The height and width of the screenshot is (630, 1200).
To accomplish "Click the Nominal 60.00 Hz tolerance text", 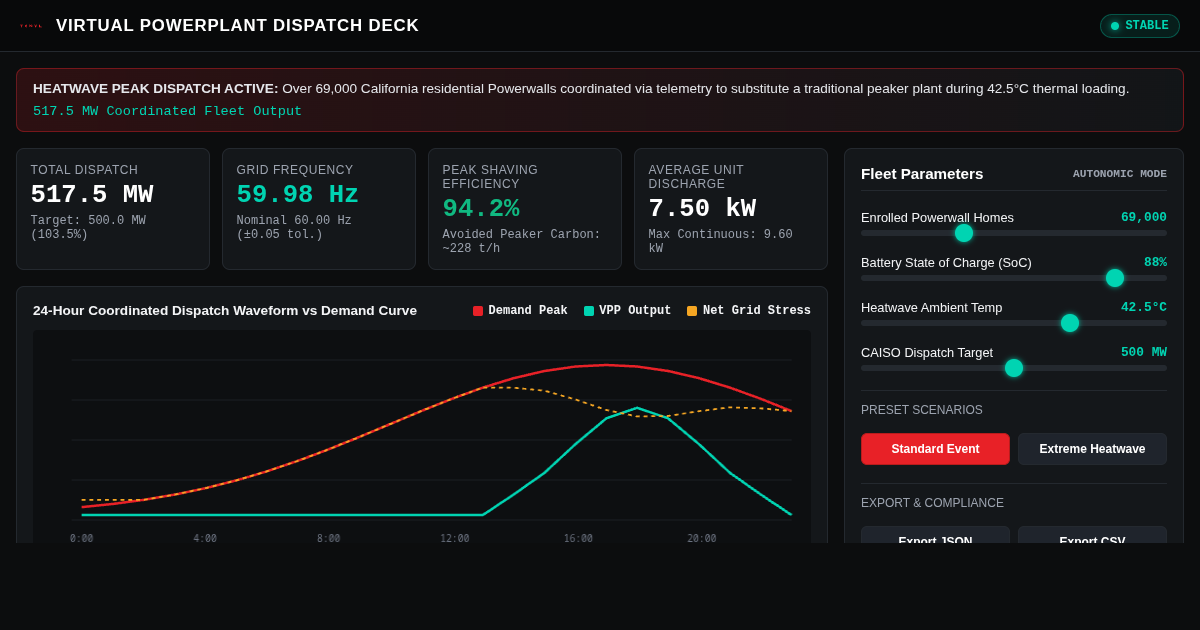I will [294, 228].
